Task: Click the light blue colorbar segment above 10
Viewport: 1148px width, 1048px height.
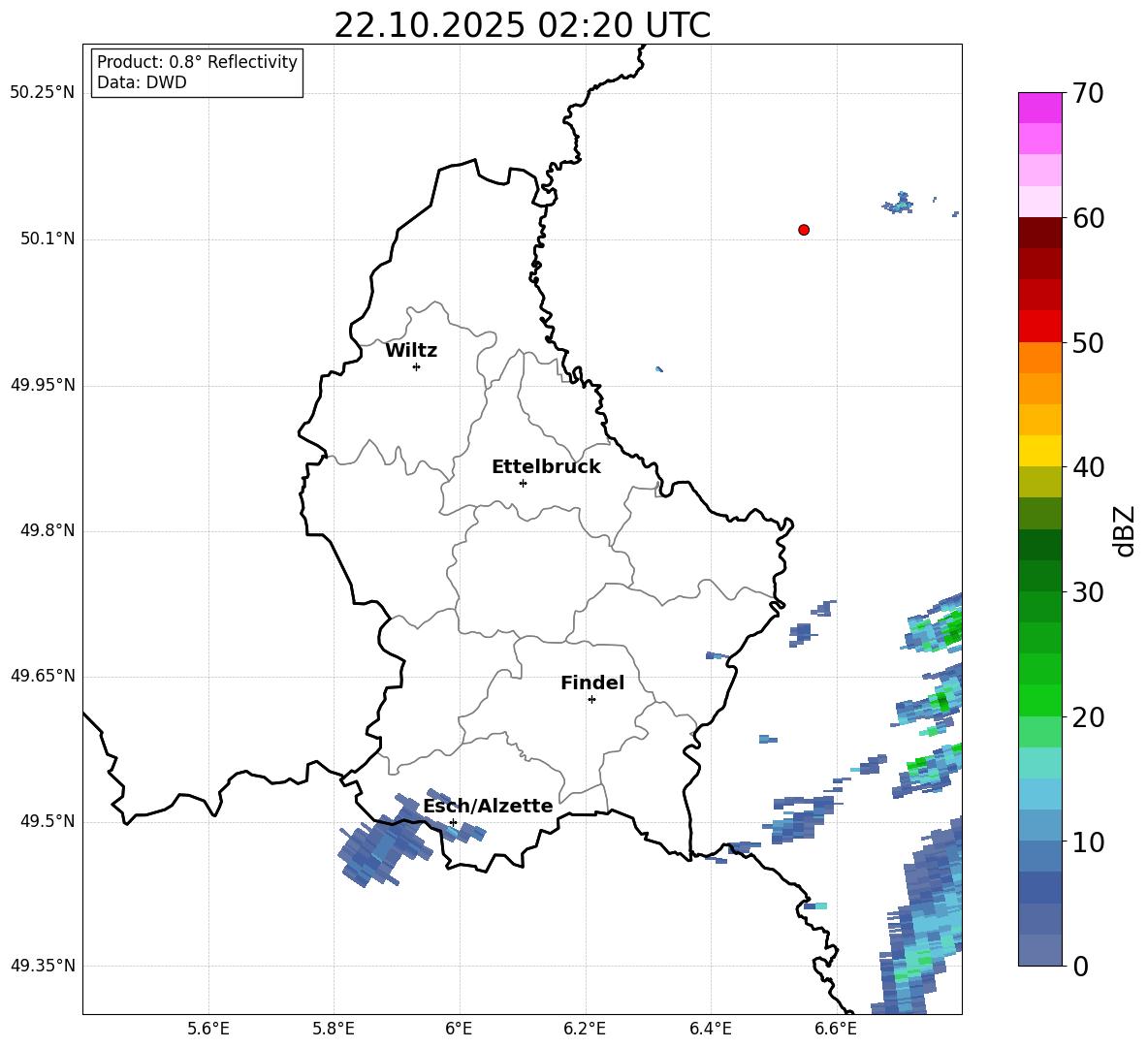Action: pos(1039,826)
